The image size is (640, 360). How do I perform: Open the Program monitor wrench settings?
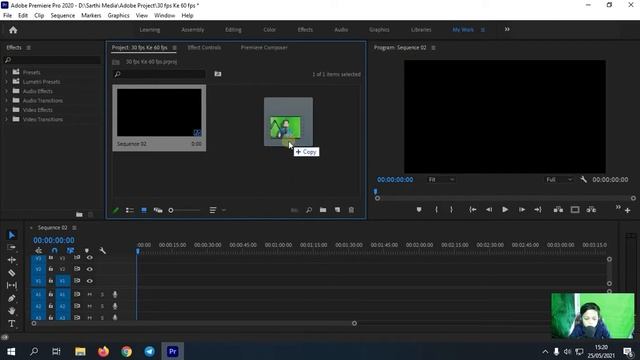pos(584,179)
